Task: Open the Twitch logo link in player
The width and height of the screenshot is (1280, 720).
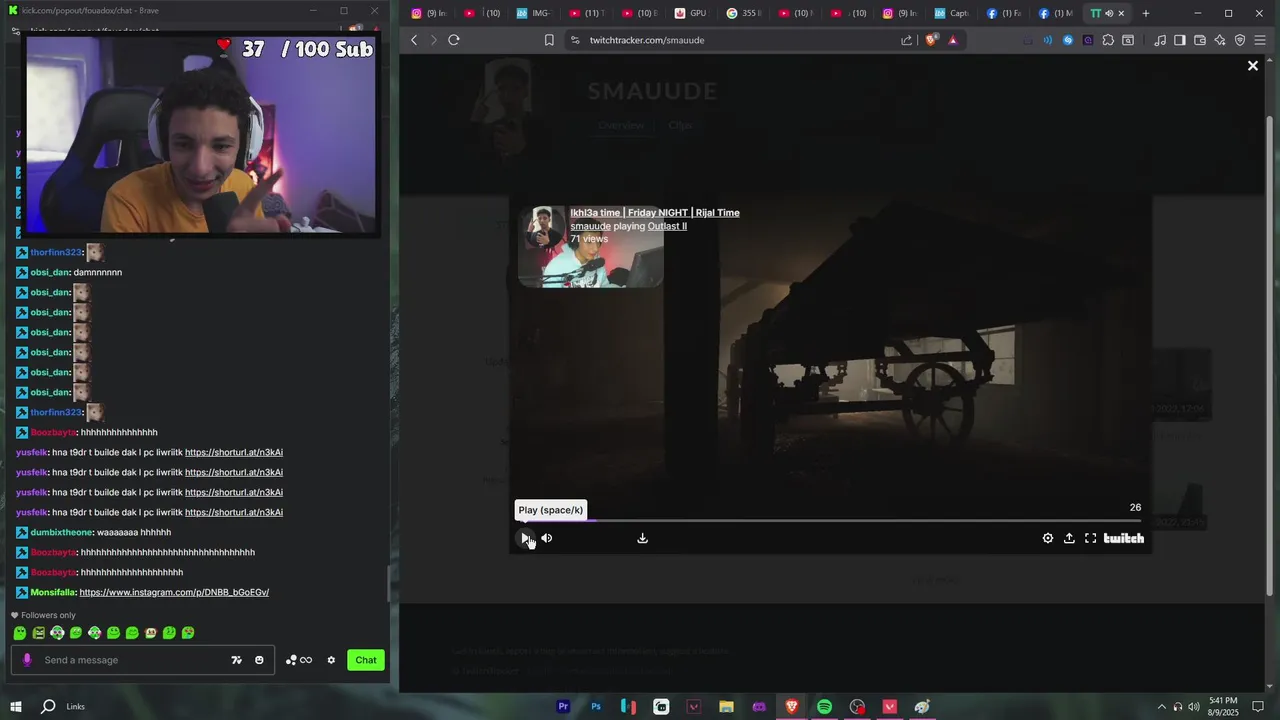Action: (x=1123, y=538)
